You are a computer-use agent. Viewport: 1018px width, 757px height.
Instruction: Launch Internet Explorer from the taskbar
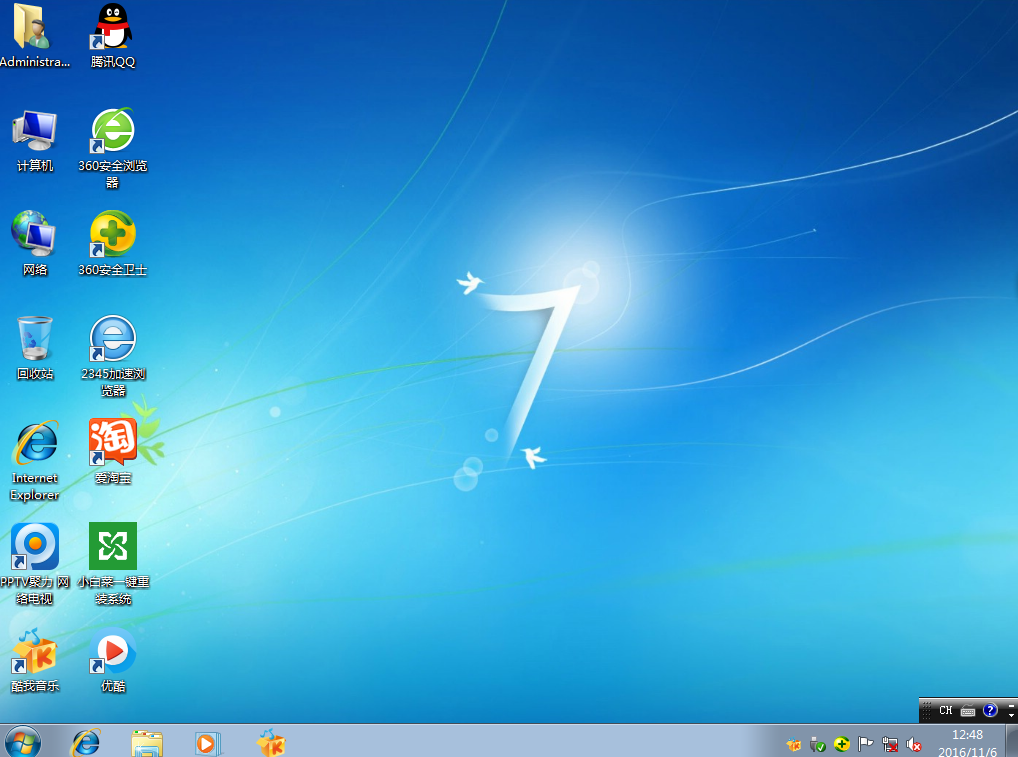86,742
